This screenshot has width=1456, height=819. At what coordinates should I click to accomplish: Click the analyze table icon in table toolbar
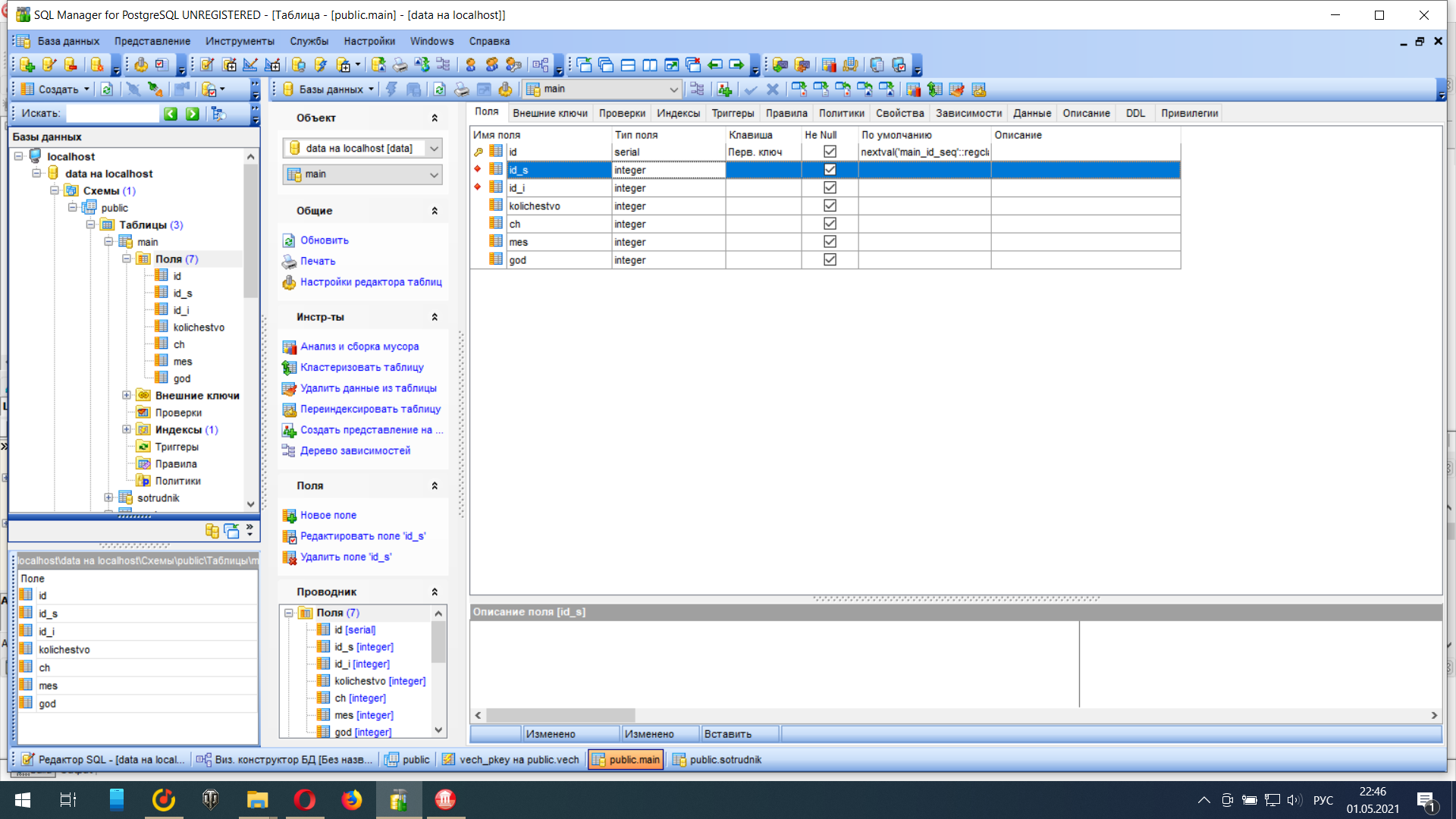(913, 89)
